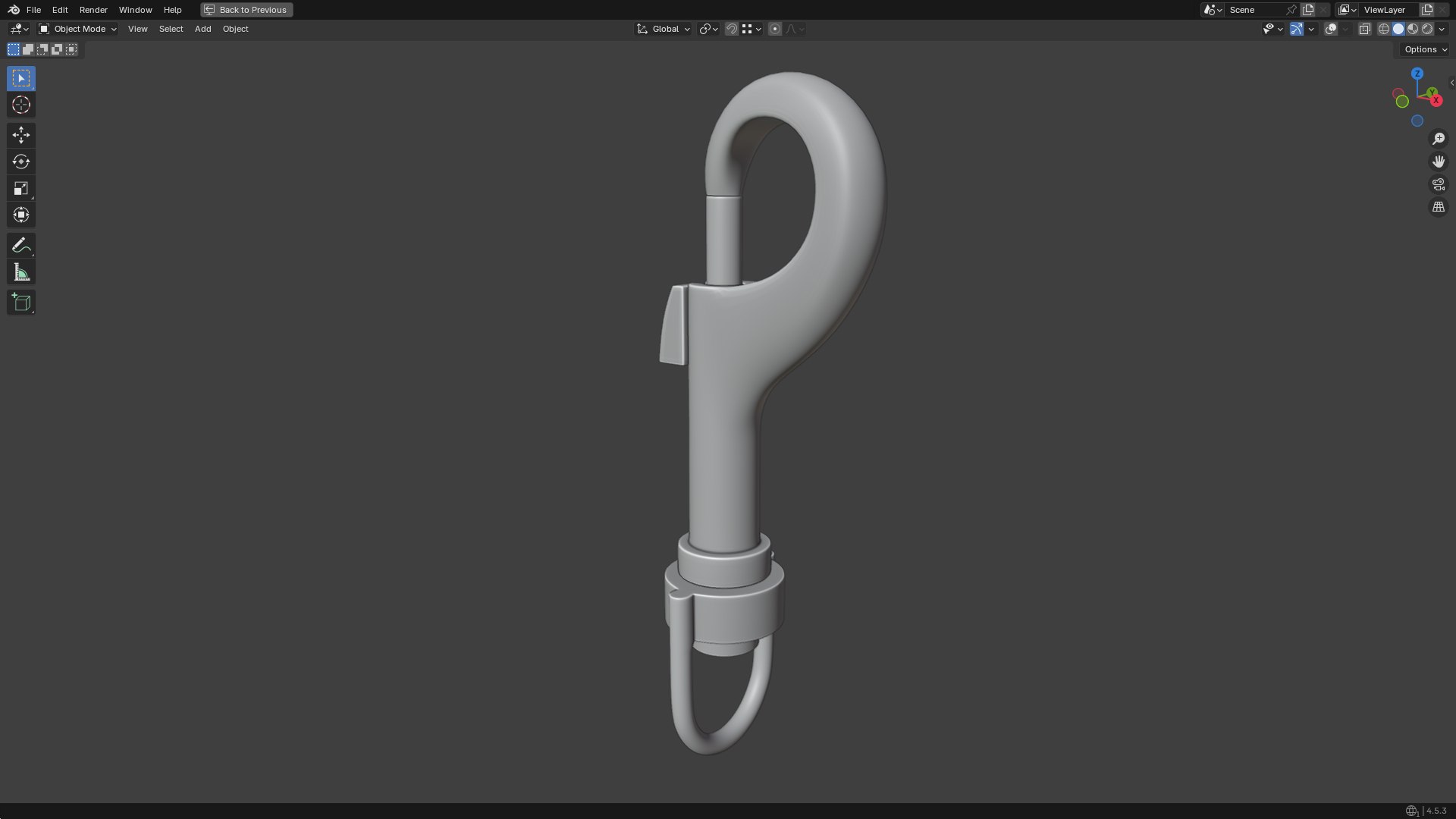Open the File menu
The width and height of the screenshot is (1456, 819).
[33, 10]
